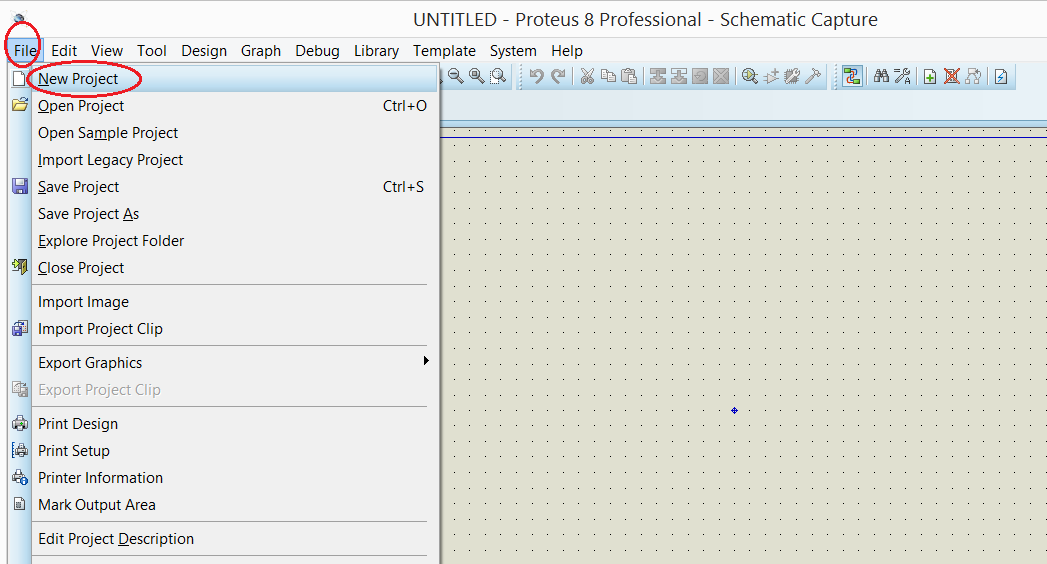Pick parts from libraries icon
Image resolution: width=1047 pixels, height=564 pixels.
tap(750, 76)
